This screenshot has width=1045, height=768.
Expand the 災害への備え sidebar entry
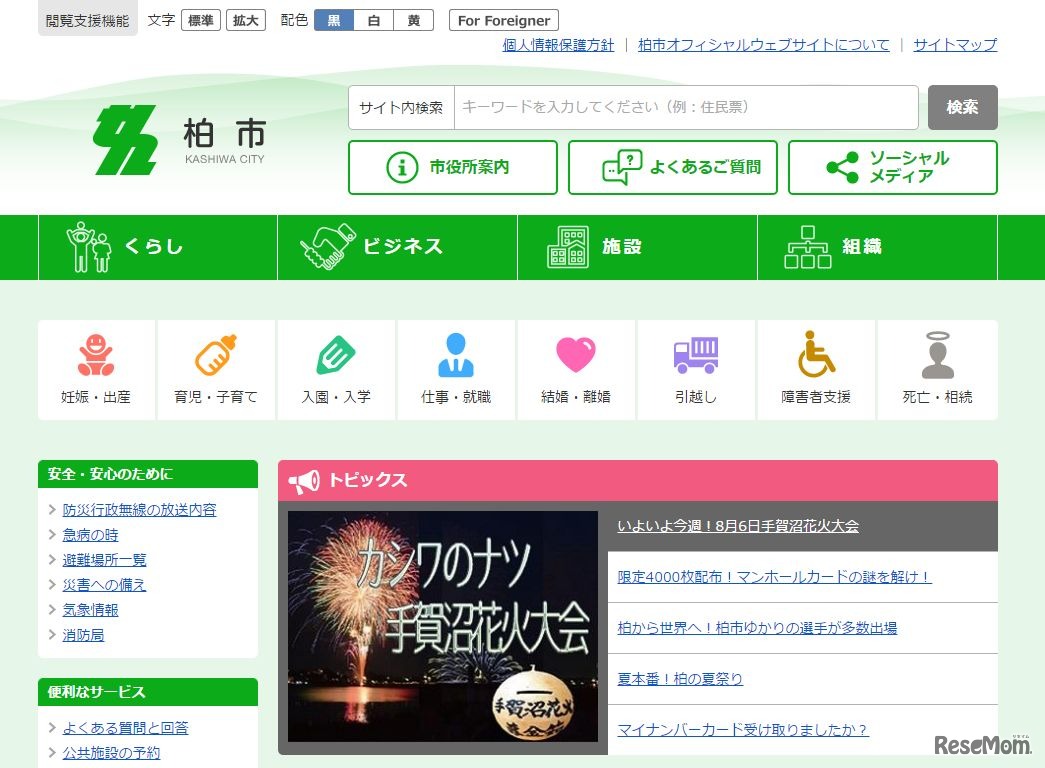click(104, 585)
